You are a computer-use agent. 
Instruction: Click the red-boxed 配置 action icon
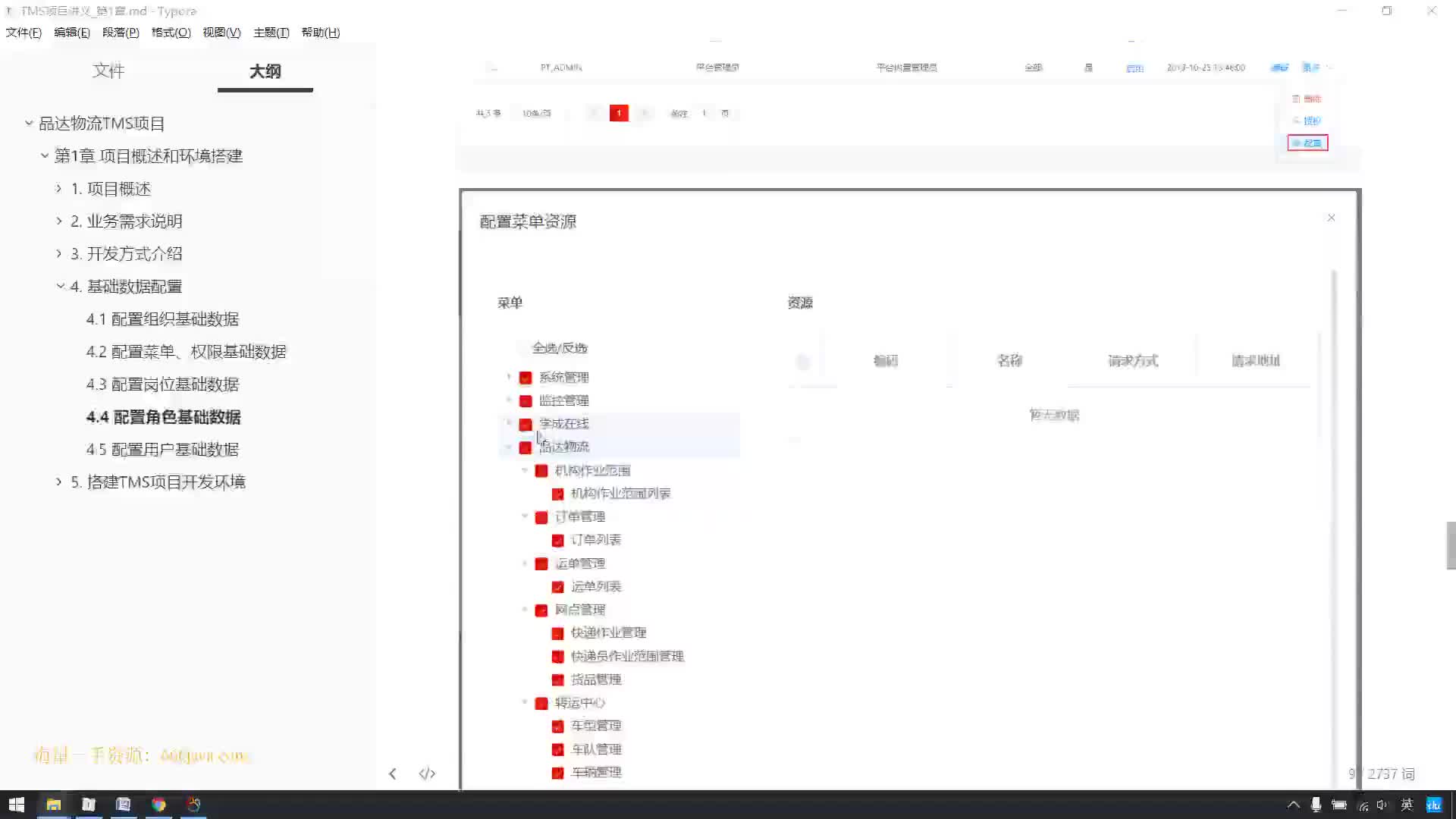1307,143
